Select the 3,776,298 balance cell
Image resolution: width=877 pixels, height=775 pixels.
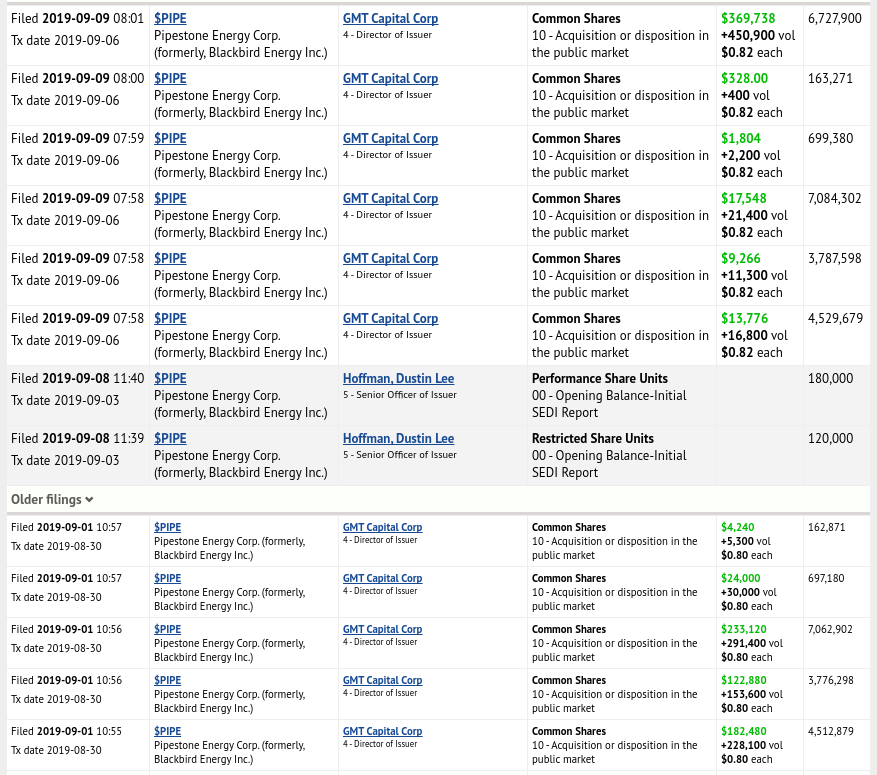(831, 680)
